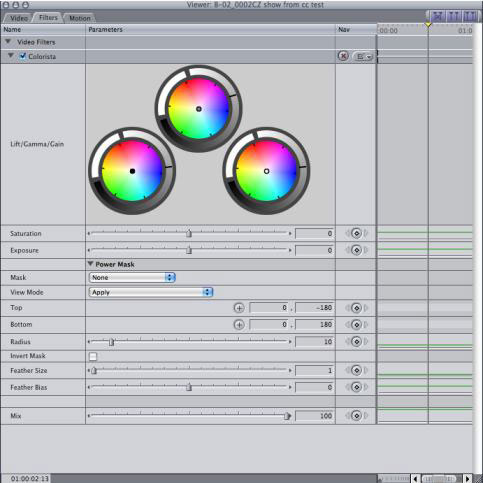Click the Feather Bias slider handle
The height and width of the screenshot is (483, 483).
[x=189, y=387]
